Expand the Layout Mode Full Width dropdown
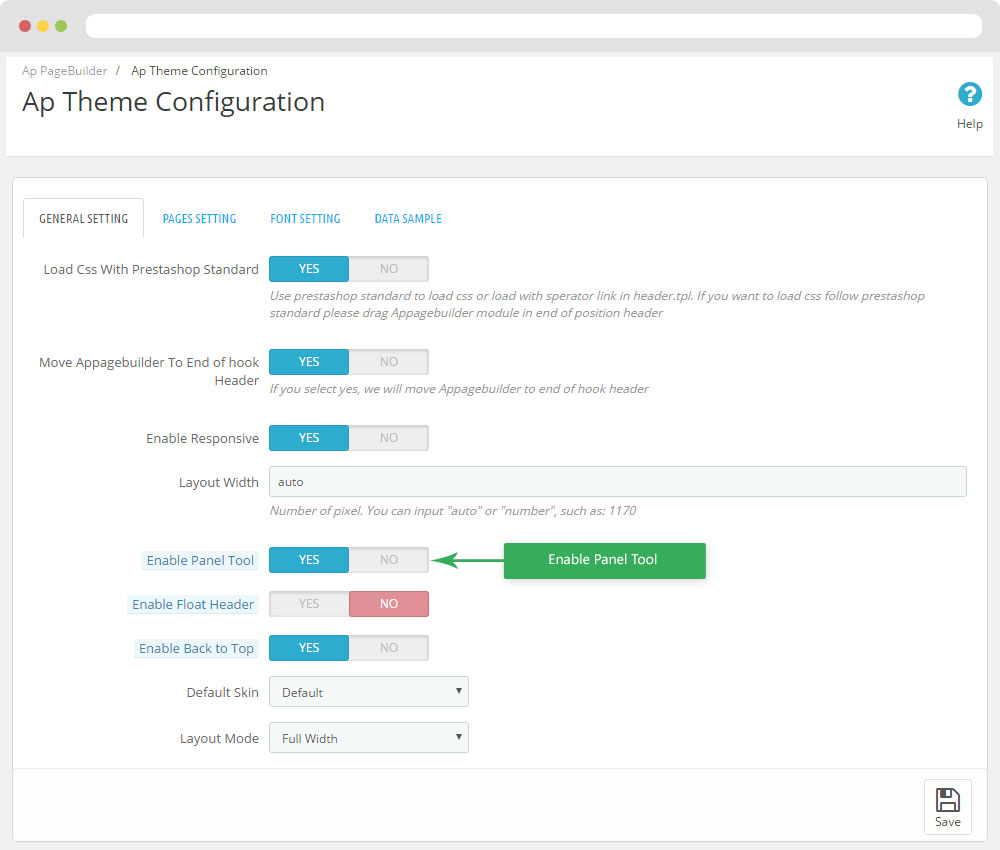The width and height of the screenshot is (1000, 850). click(x=369, y=738)
